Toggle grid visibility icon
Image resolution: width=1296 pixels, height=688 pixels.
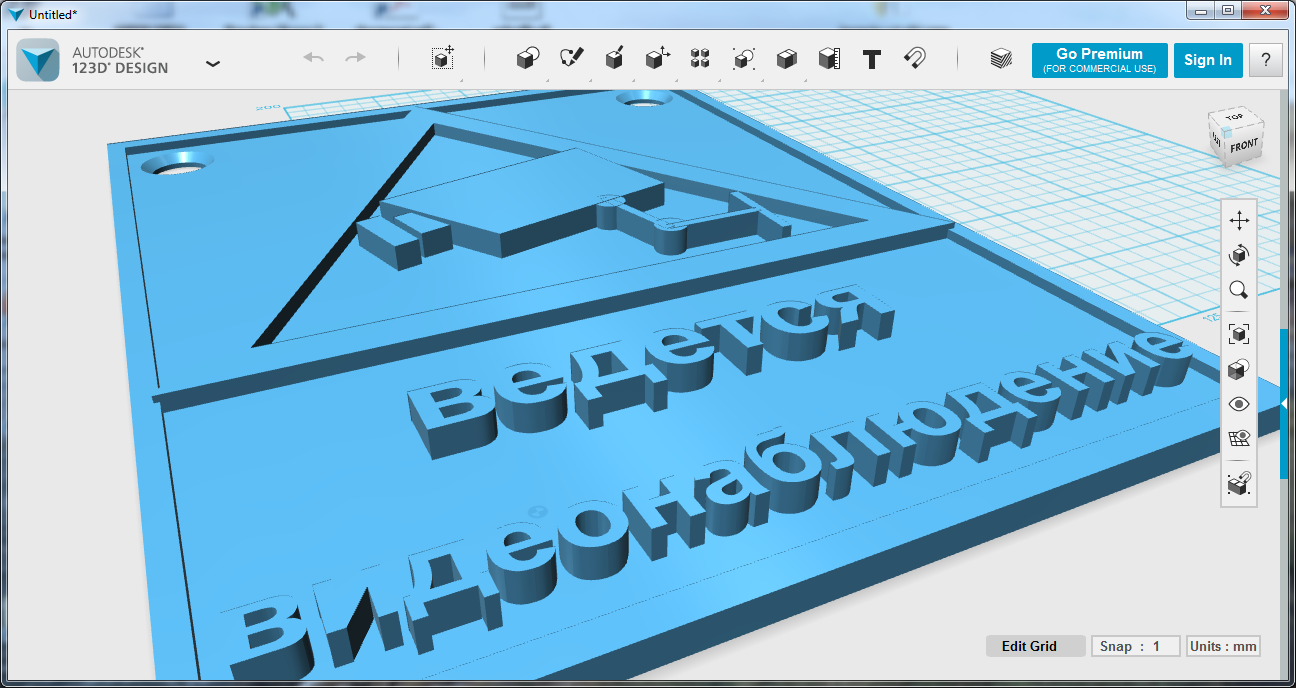[1239, 438]
